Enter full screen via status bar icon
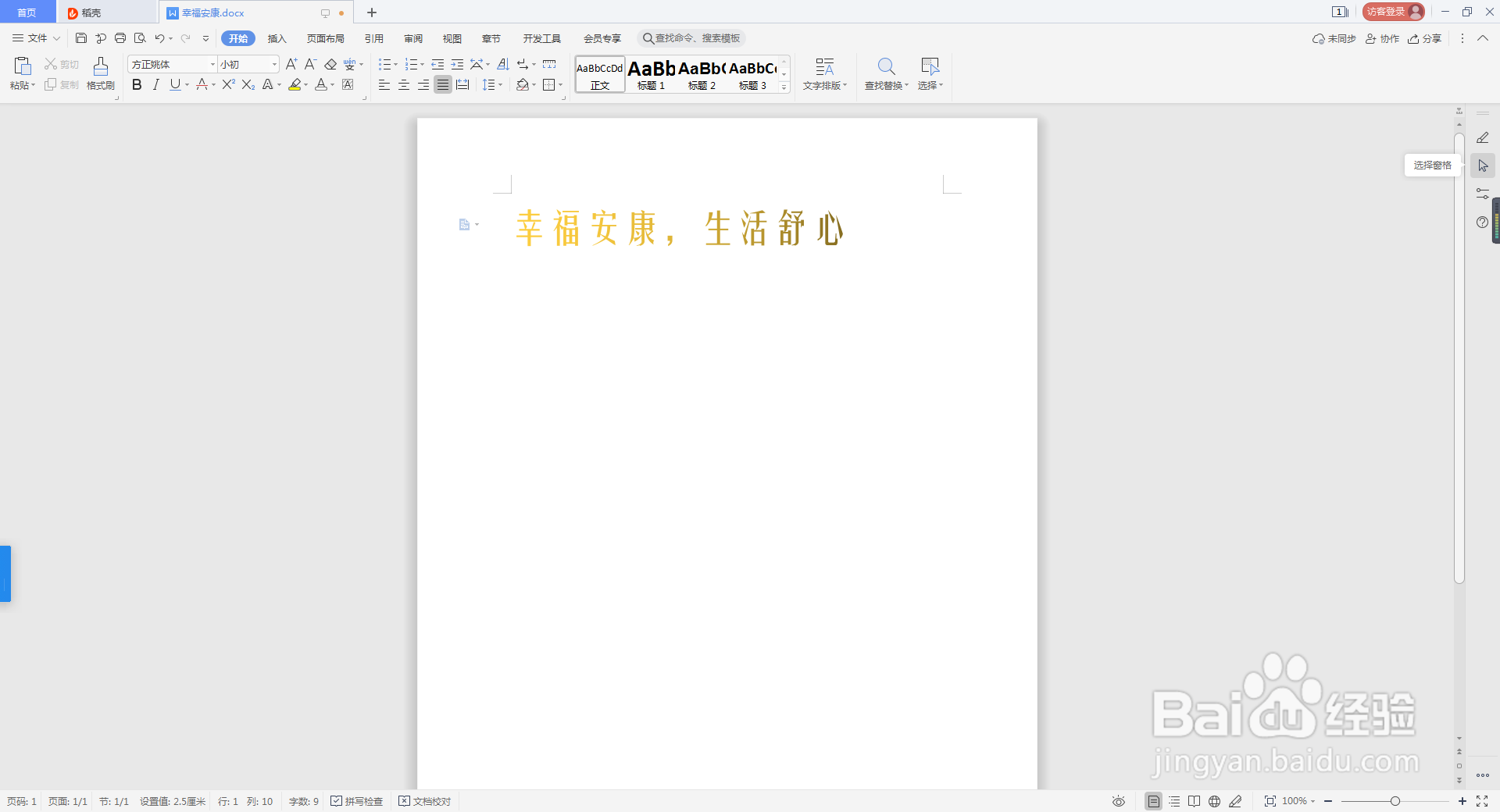1500x812 pixels. coord(1484,801)
